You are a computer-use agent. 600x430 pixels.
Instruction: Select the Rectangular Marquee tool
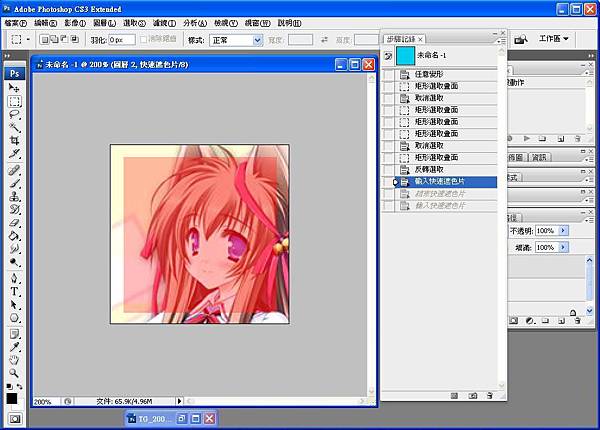14,101
